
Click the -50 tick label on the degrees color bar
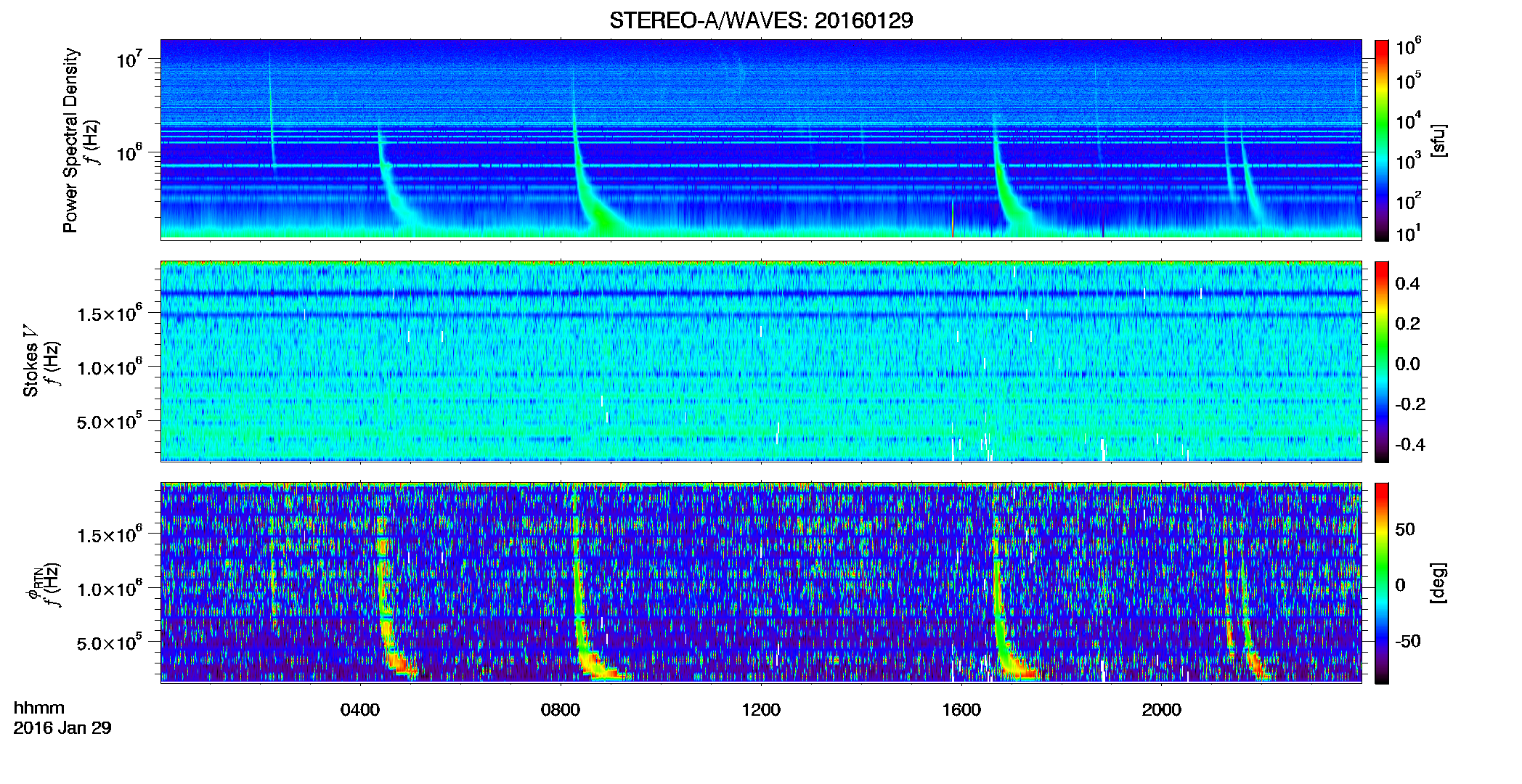[1408, 641]
